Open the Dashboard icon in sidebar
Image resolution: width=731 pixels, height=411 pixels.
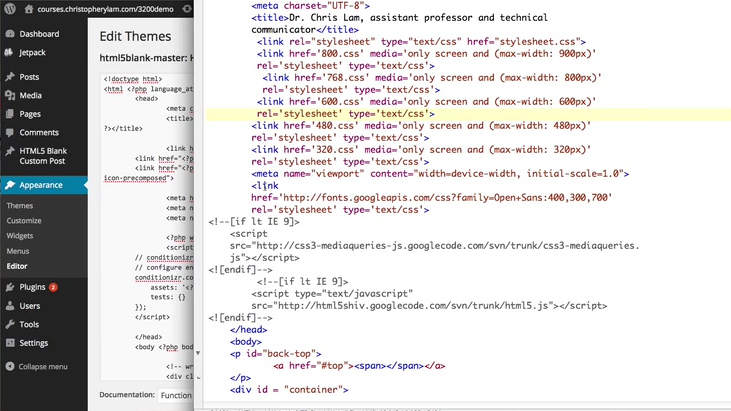point(10,34)
